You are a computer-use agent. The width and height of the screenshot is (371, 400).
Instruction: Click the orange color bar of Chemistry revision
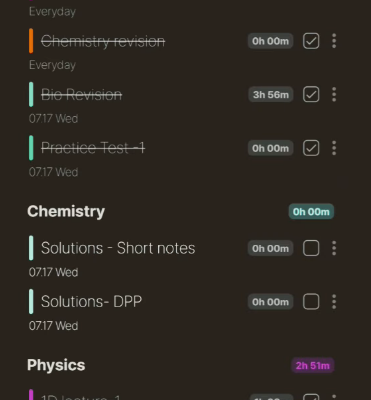(x=31, y=41)
